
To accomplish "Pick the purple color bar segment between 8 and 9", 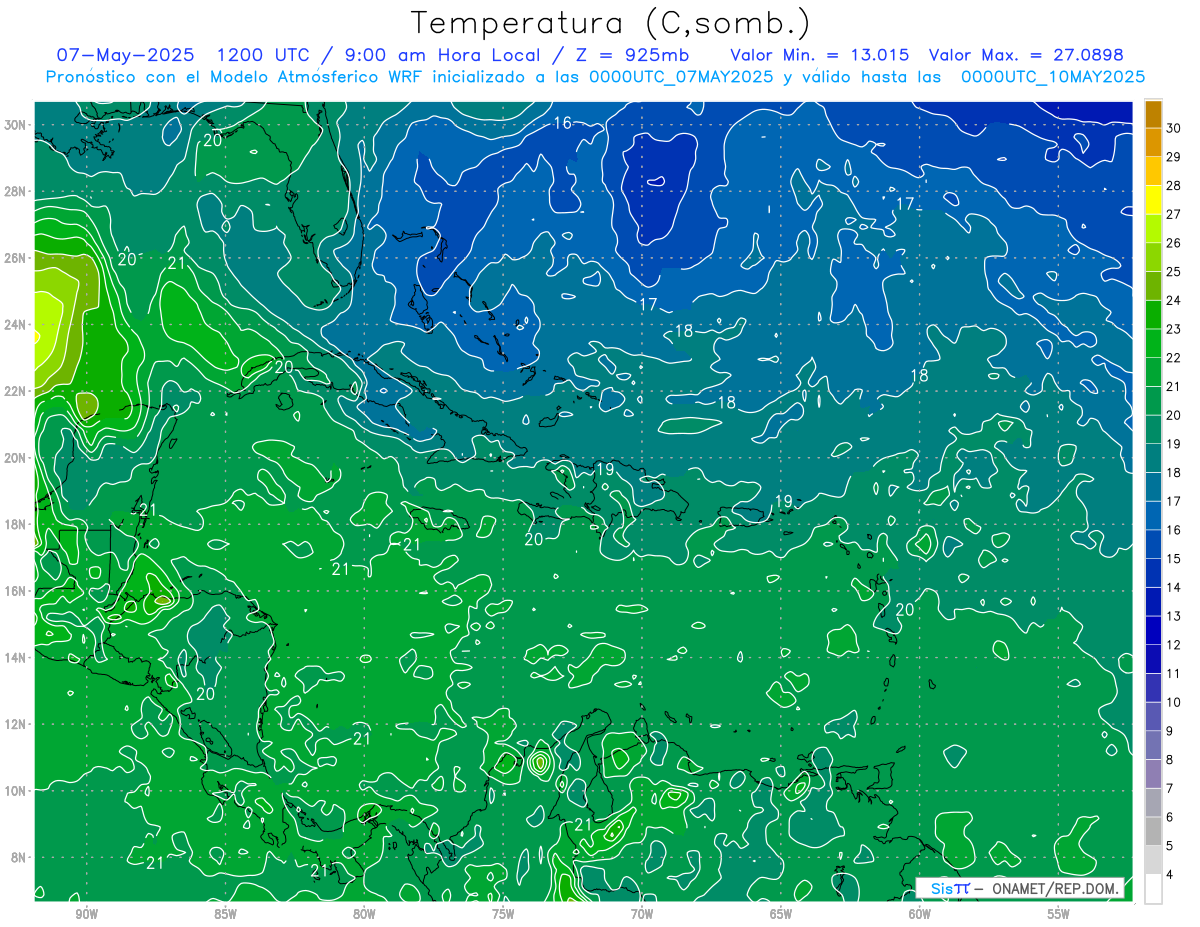I will tap(1154, 746).
